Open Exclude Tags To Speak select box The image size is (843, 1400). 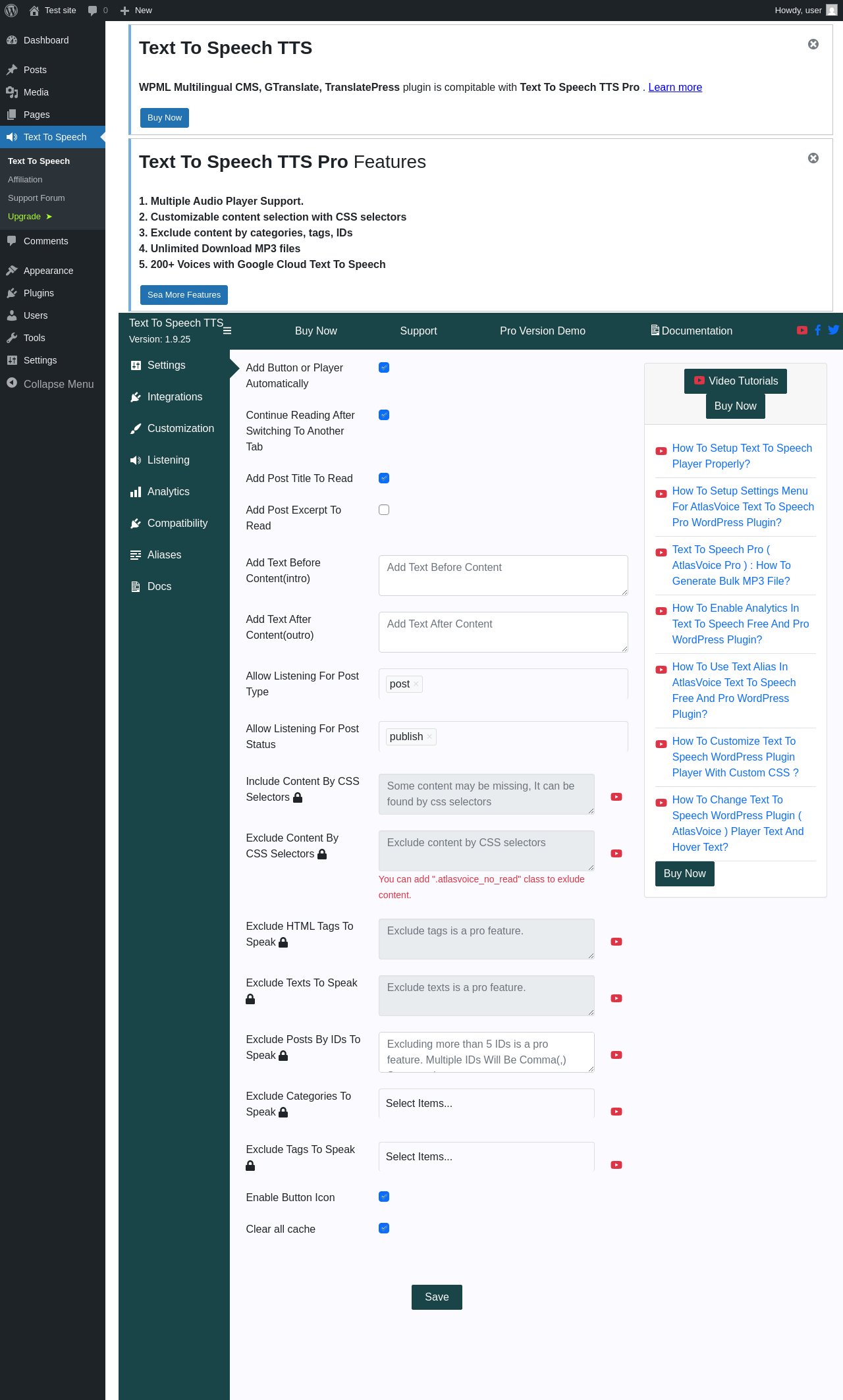pos(487,1157)
